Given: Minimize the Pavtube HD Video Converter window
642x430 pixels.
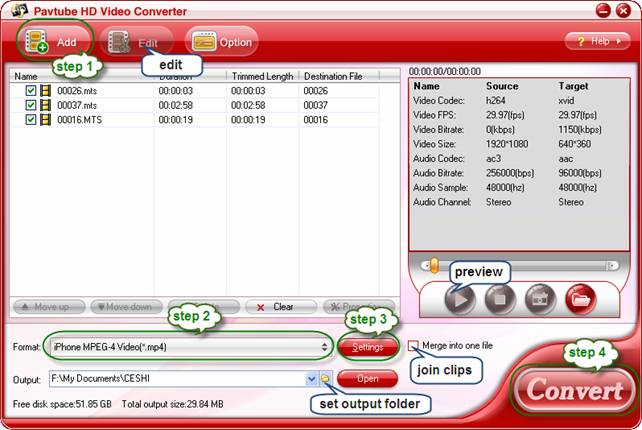Looking at the screenshot, I should 603,11.
